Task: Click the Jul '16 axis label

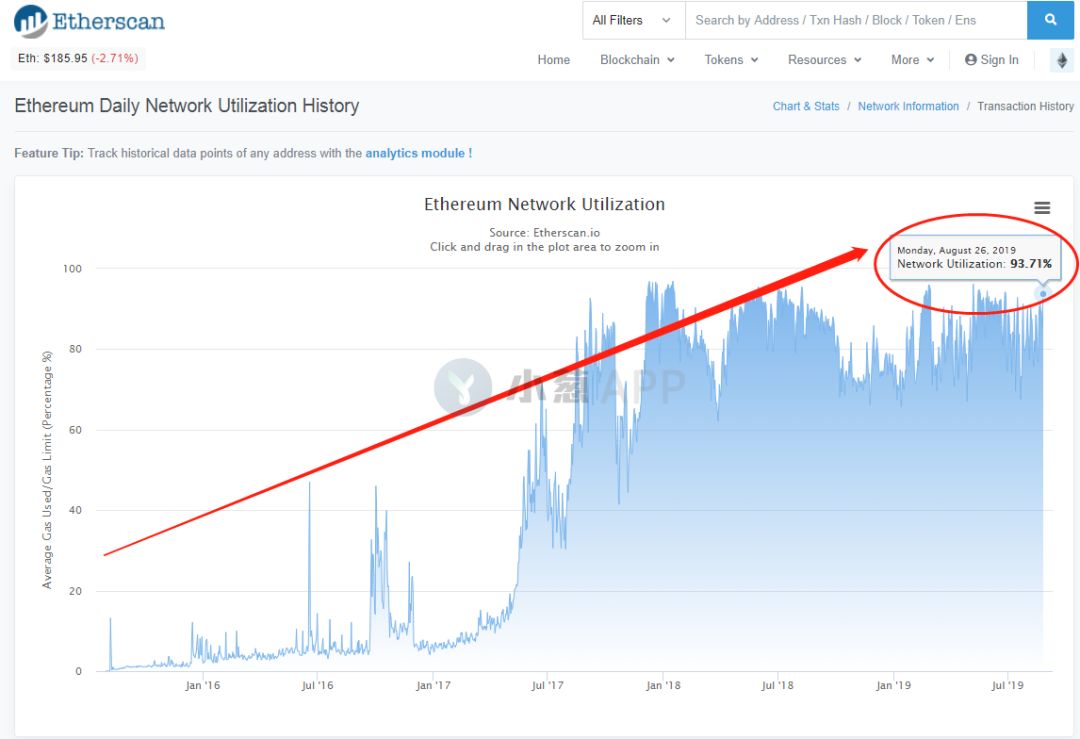Action: pos(317,685)
